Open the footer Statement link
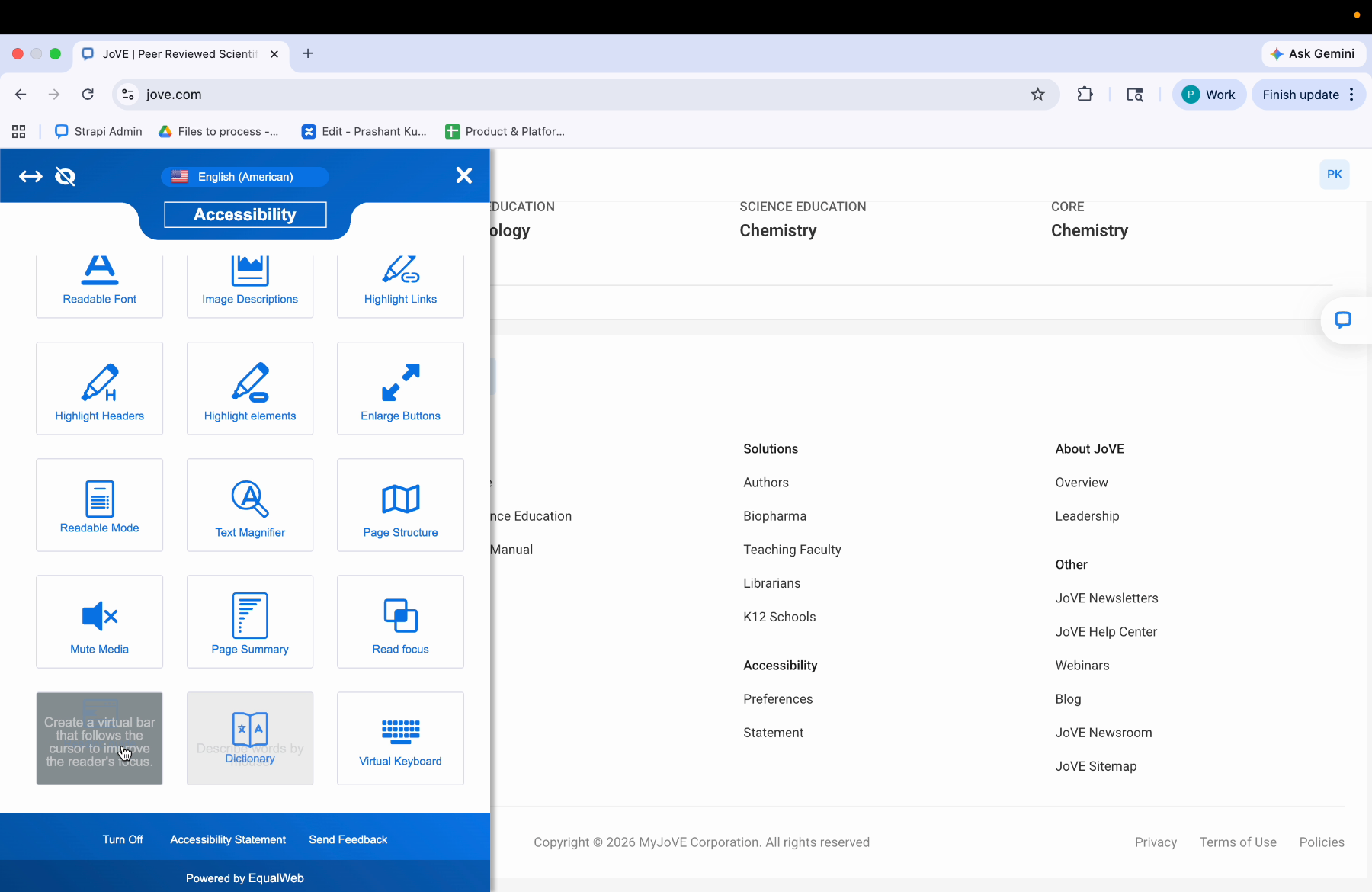The width and height of the screenshot is (1372, 892). (x=773, y=733)
